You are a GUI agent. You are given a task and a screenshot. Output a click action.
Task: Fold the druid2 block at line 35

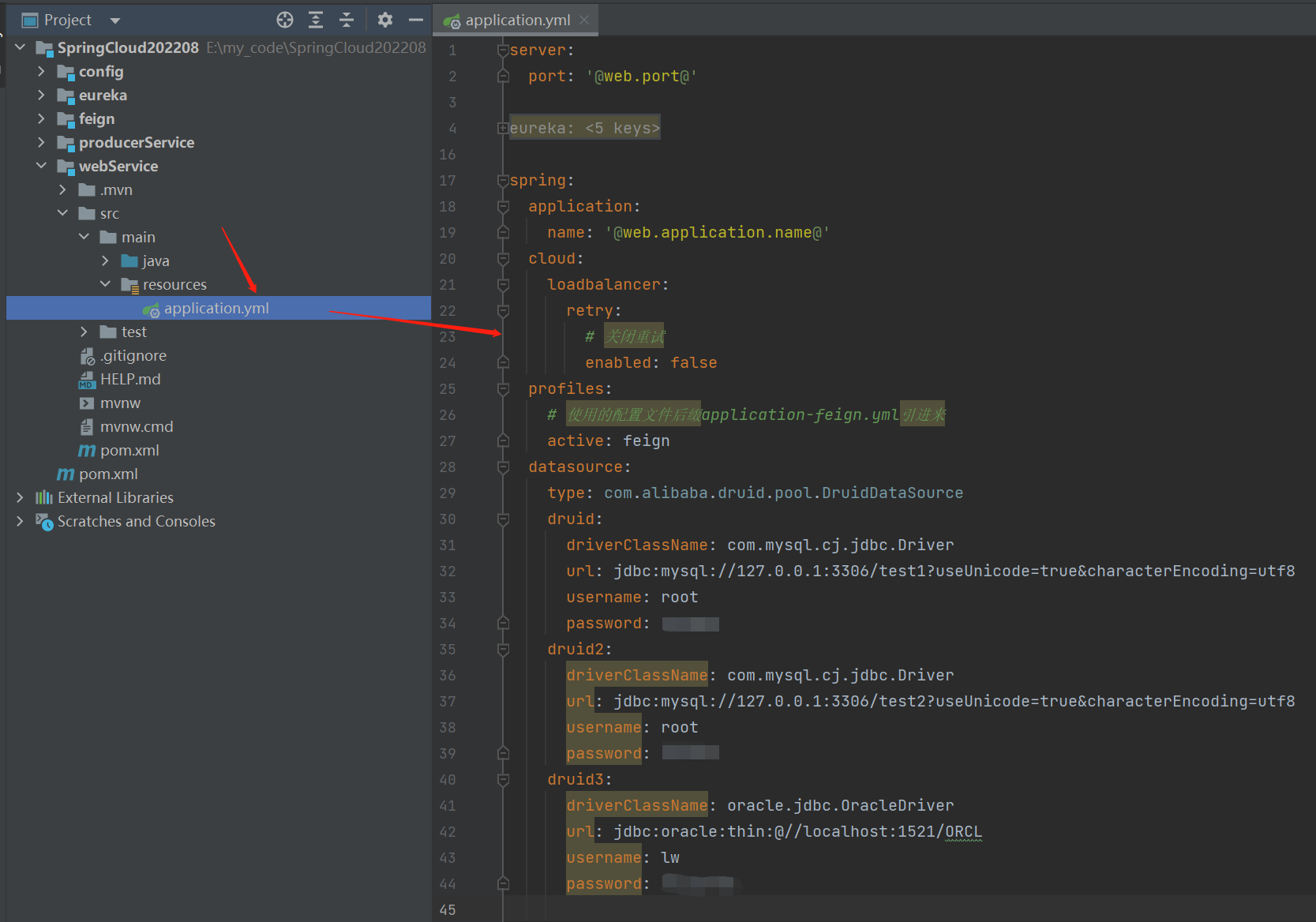point(503,649)
